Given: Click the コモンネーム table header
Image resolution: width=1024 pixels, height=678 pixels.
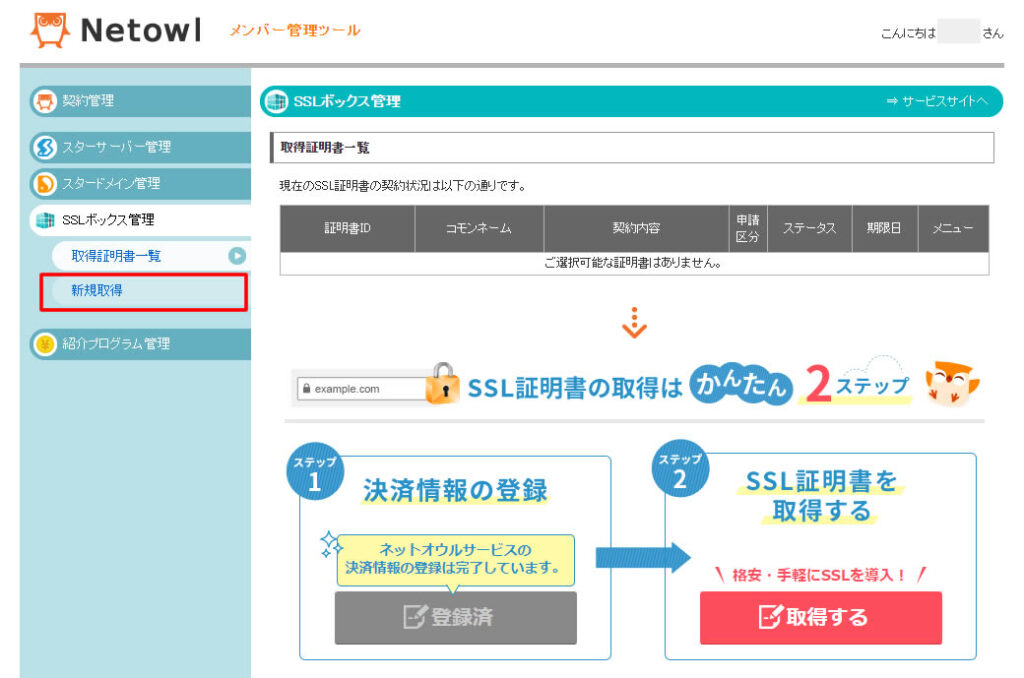Looking at the screenshot, I should click(479, 228).
